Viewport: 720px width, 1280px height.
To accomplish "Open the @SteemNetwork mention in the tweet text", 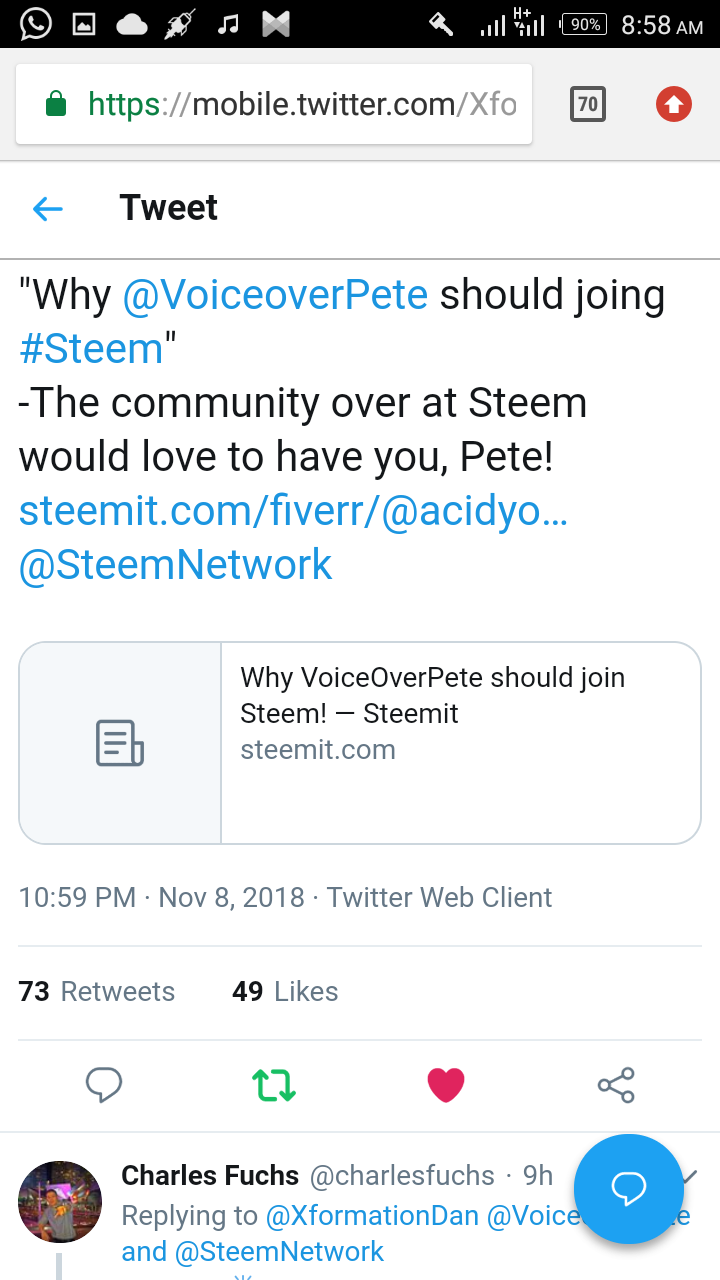I will (176, 565).
